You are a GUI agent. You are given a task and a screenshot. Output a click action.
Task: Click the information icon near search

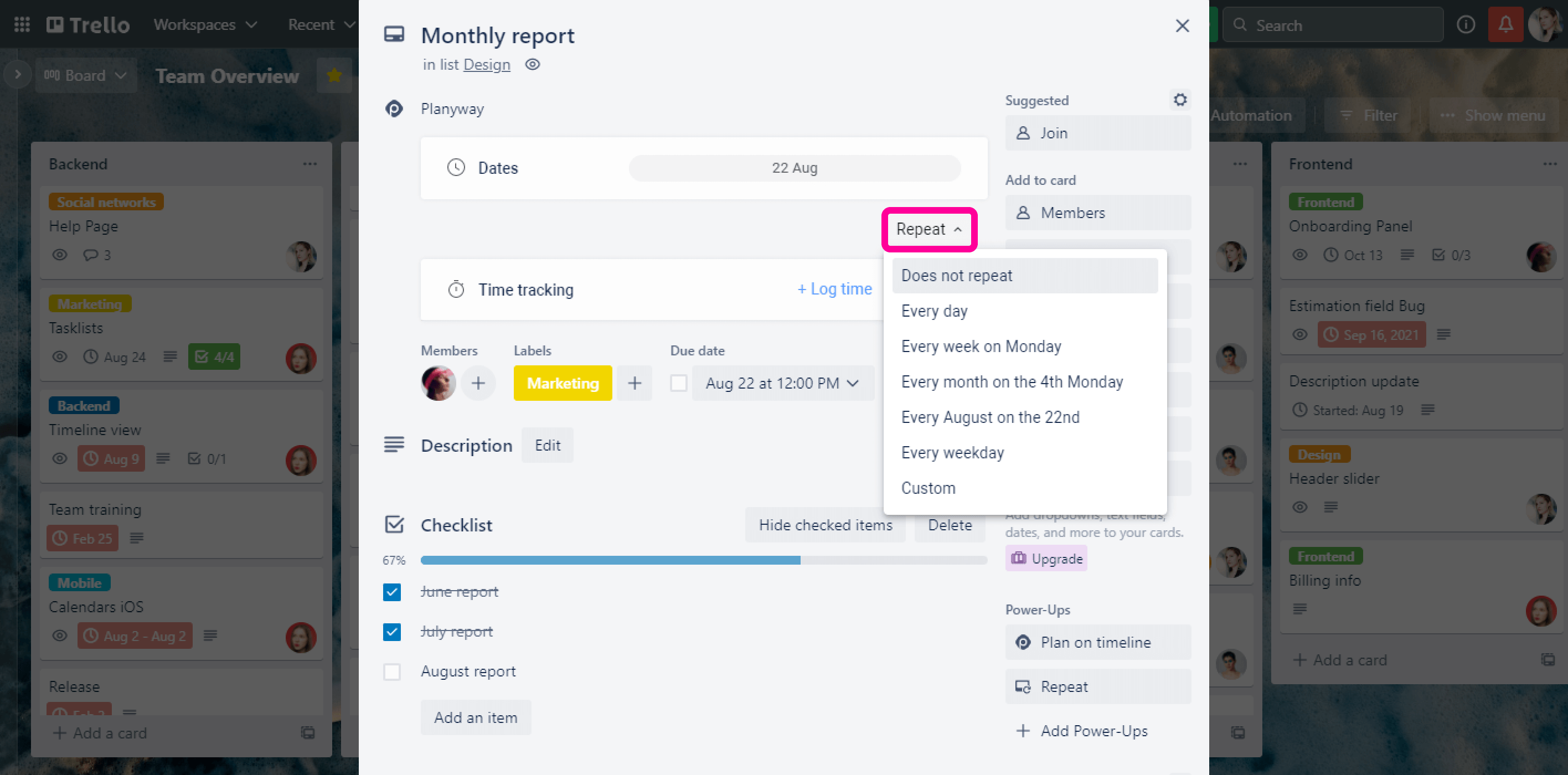pyautogui.click(x=1465, y=25)
